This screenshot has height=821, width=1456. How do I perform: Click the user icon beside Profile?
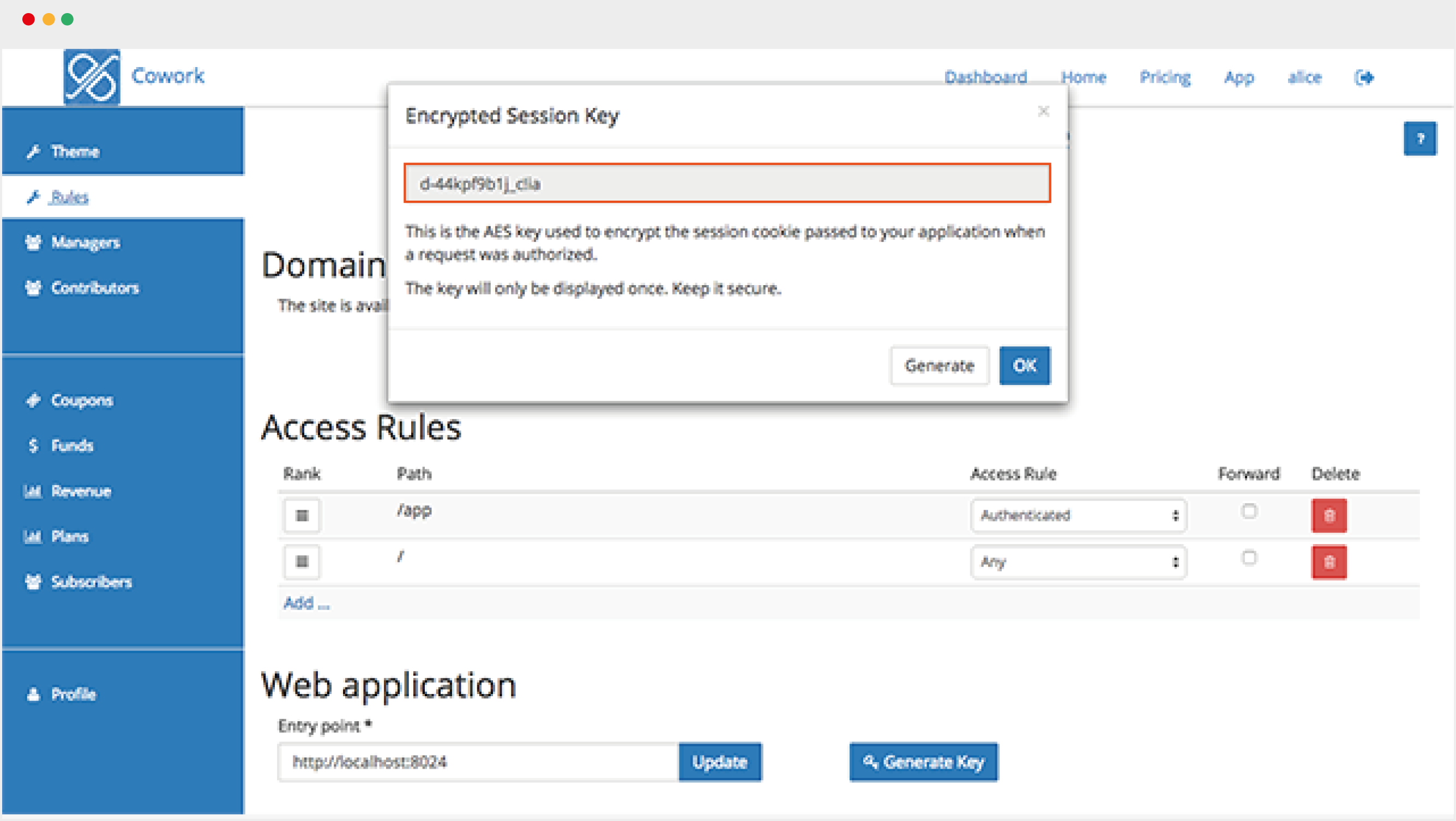[33, 694]
